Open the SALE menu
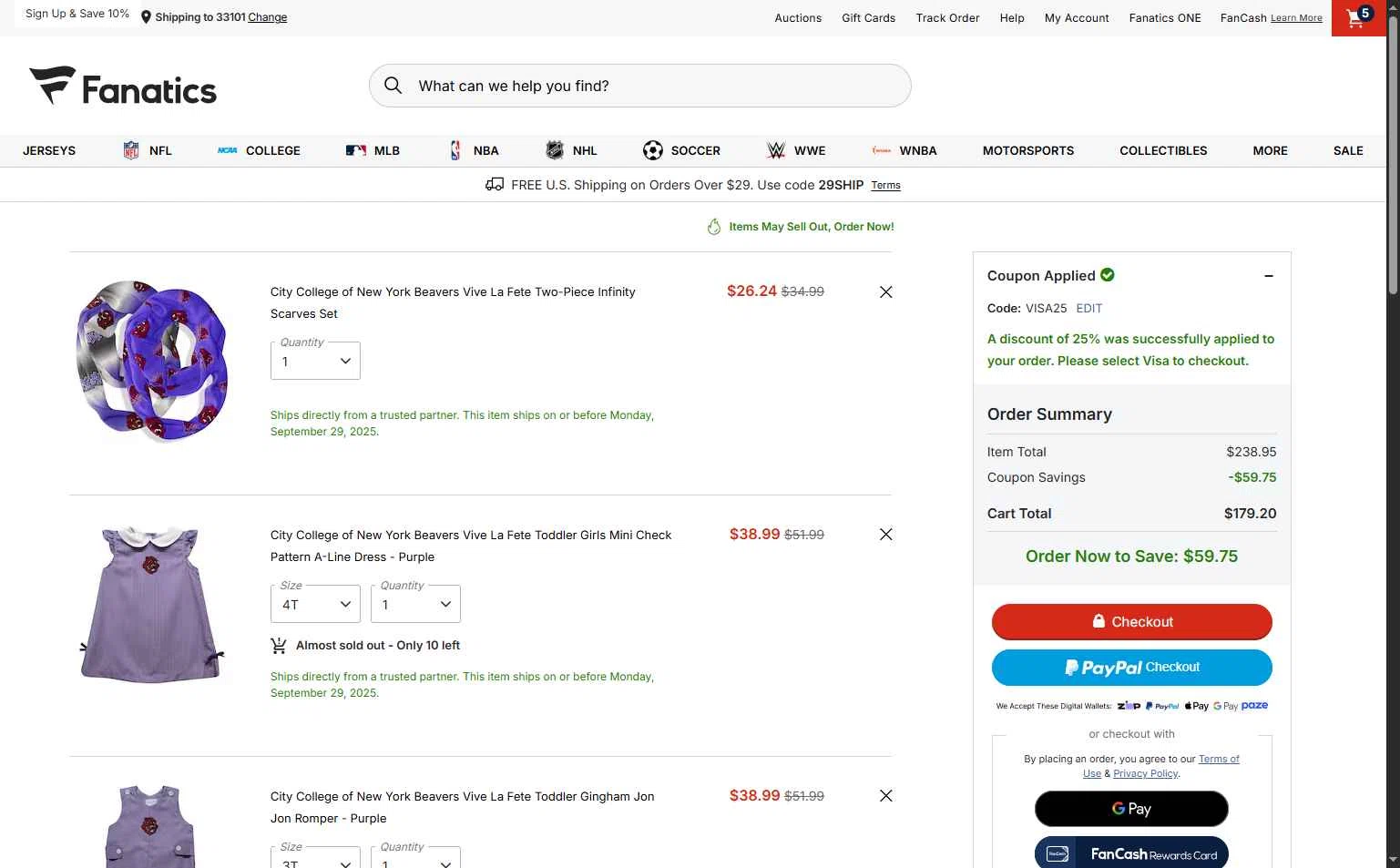The height and width of the screenshot is (868, 1400). 1348,150
